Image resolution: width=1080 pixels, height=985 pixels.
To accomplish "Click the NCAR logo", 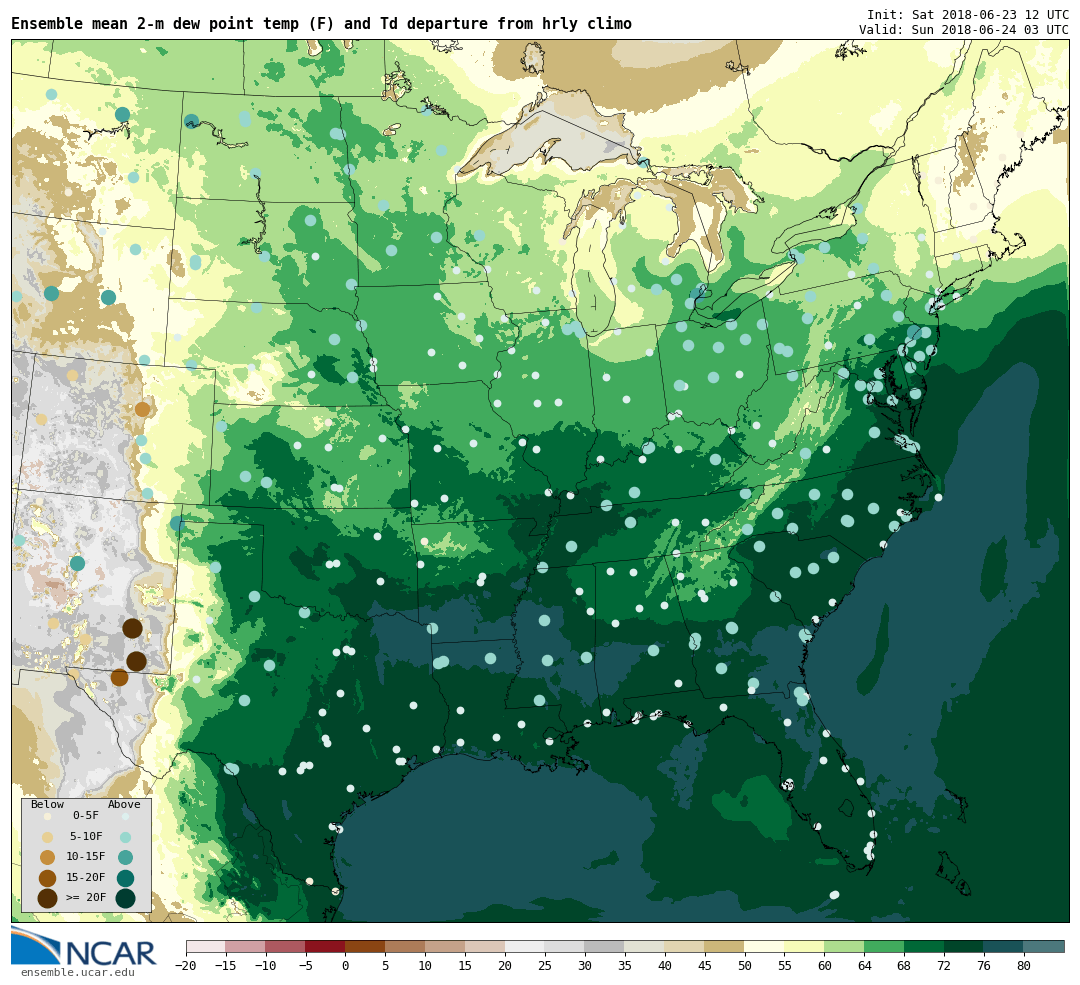I will point(84,946).
